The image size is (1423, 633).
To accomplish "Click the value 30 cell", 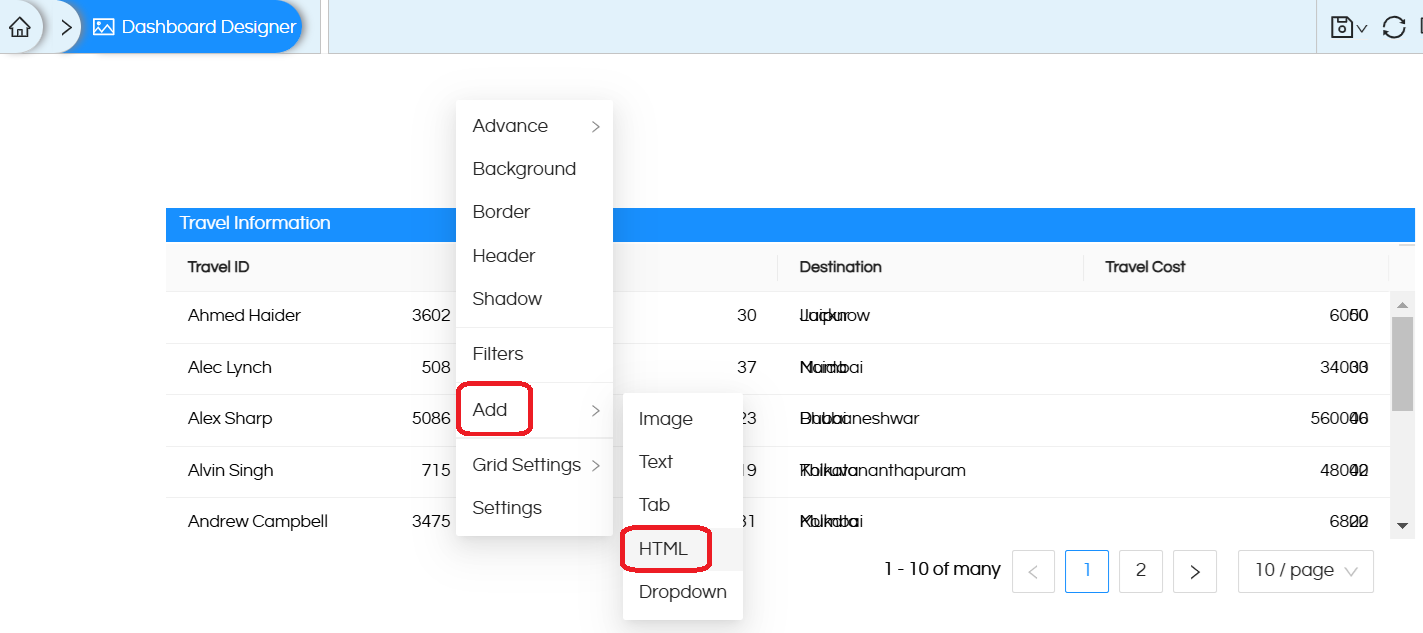I will point(747,316).
